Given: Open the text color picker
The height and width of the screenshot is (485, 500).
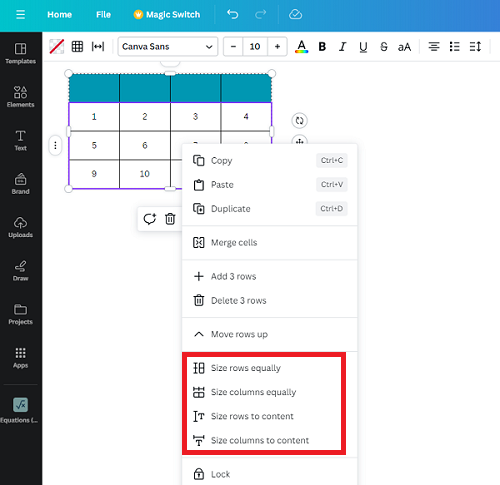Looking at the screenshot, I should [x=301, y=46].
